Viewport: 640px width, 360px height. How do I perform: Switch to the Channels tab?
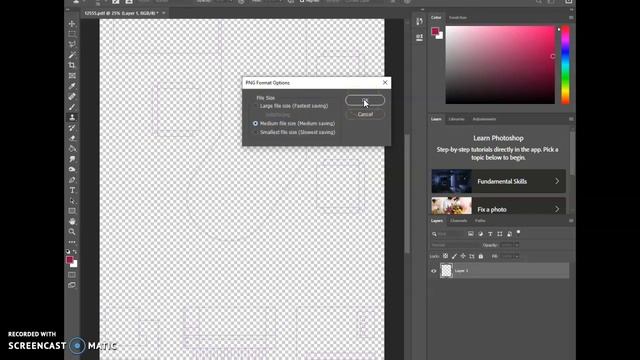click(x=458, y=221)
